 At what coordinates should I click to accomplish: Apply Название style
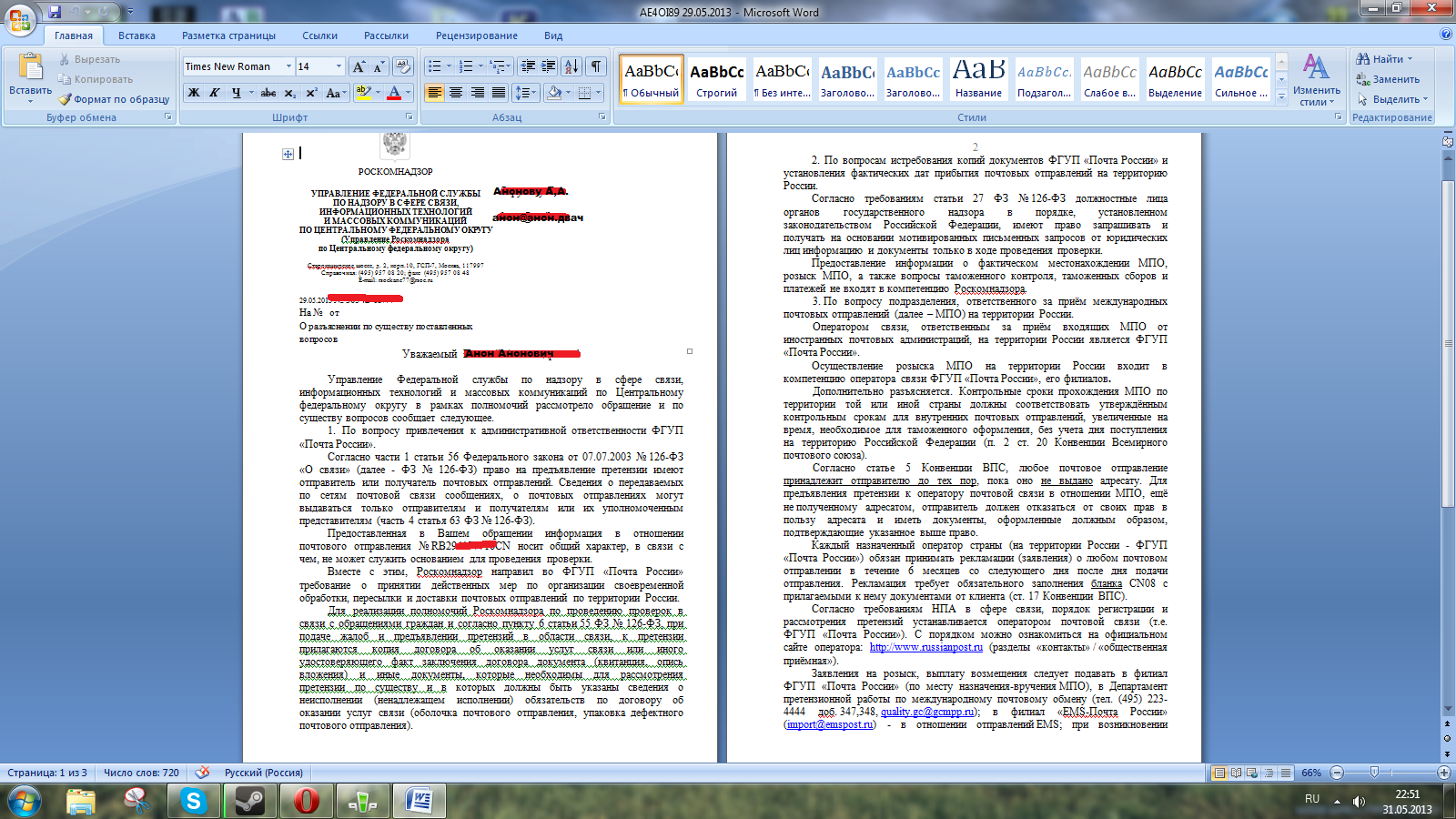pos(978,79)
